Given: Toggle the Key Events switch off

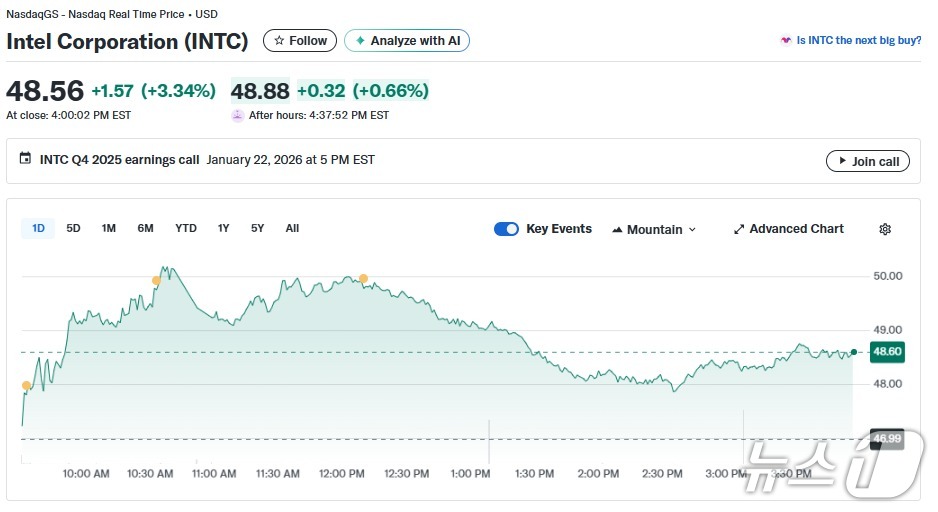Looking at the screenshot, I should click(x=506, y=229).
